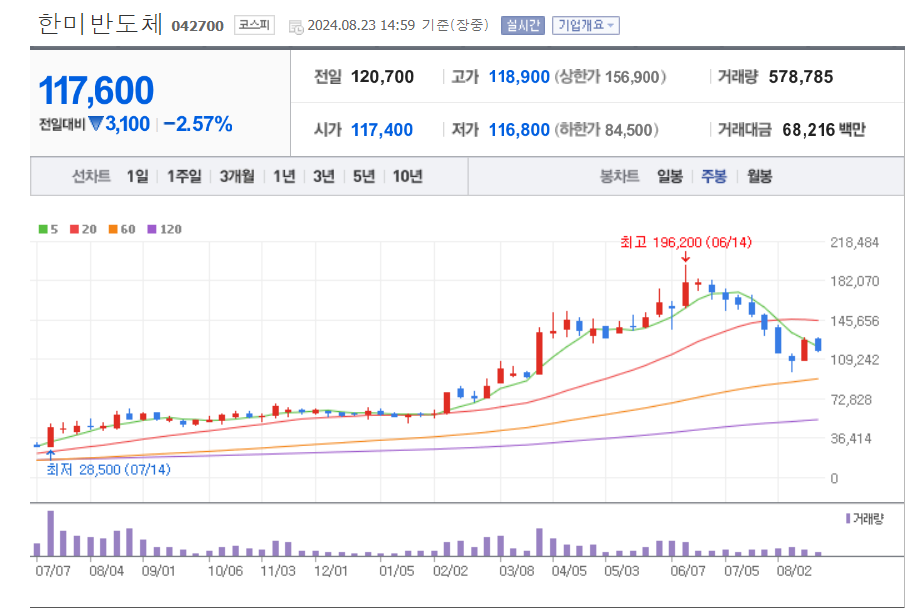
Task: Click the 시가 value 117,400
Action: 382,130
